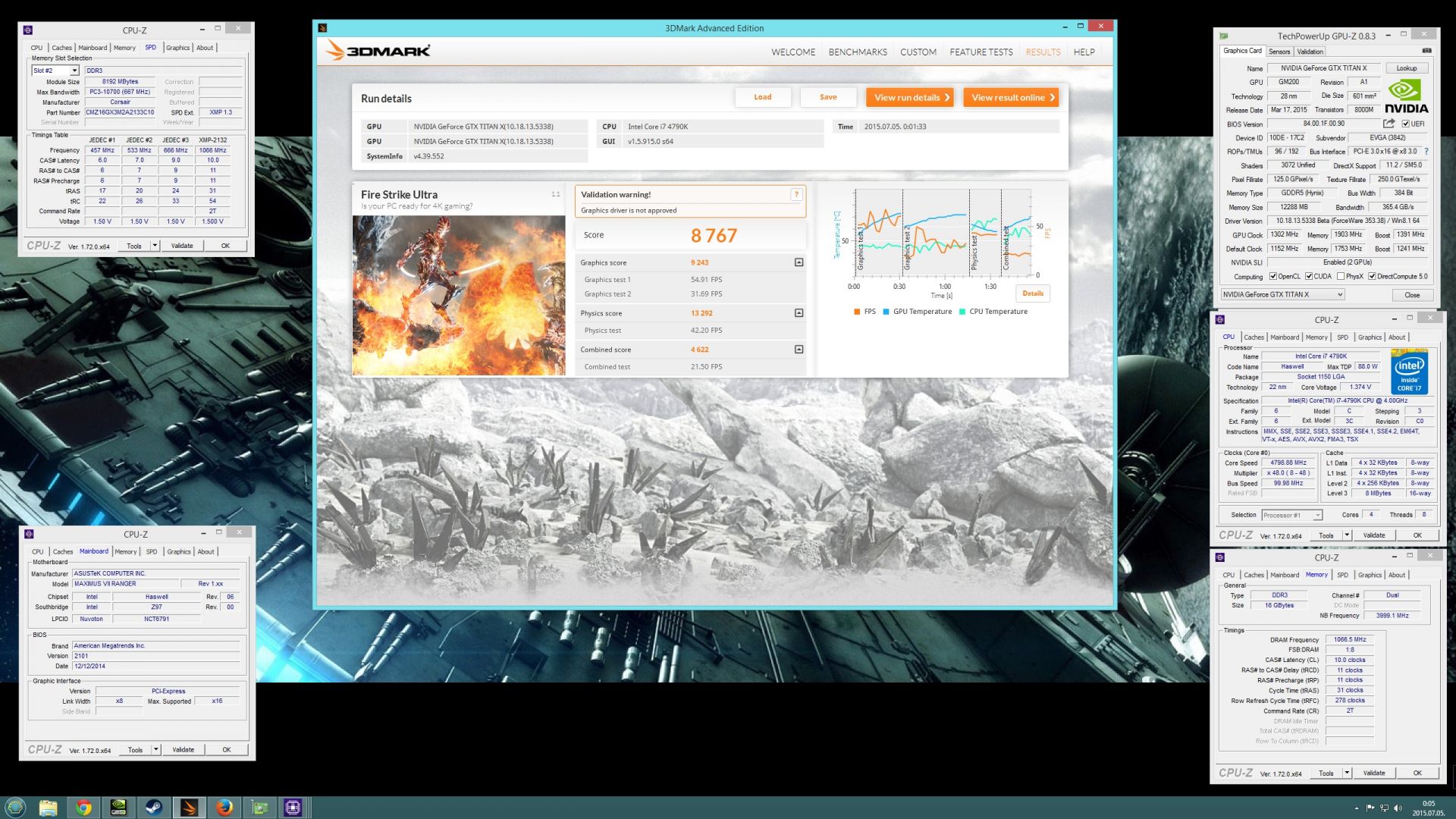
Task: Open Tools dropdown arrow in CPU-Z Memory window
Action: [x=1347, y=773]
